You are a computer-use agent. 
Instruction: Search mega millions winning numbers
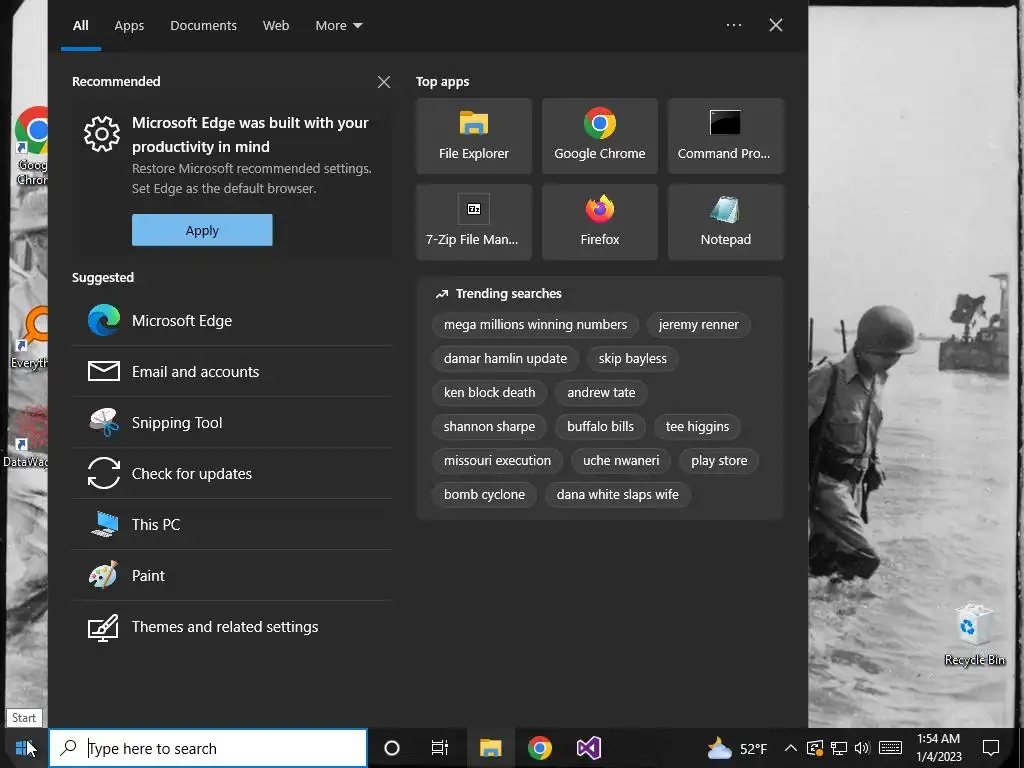coord(536,325)
